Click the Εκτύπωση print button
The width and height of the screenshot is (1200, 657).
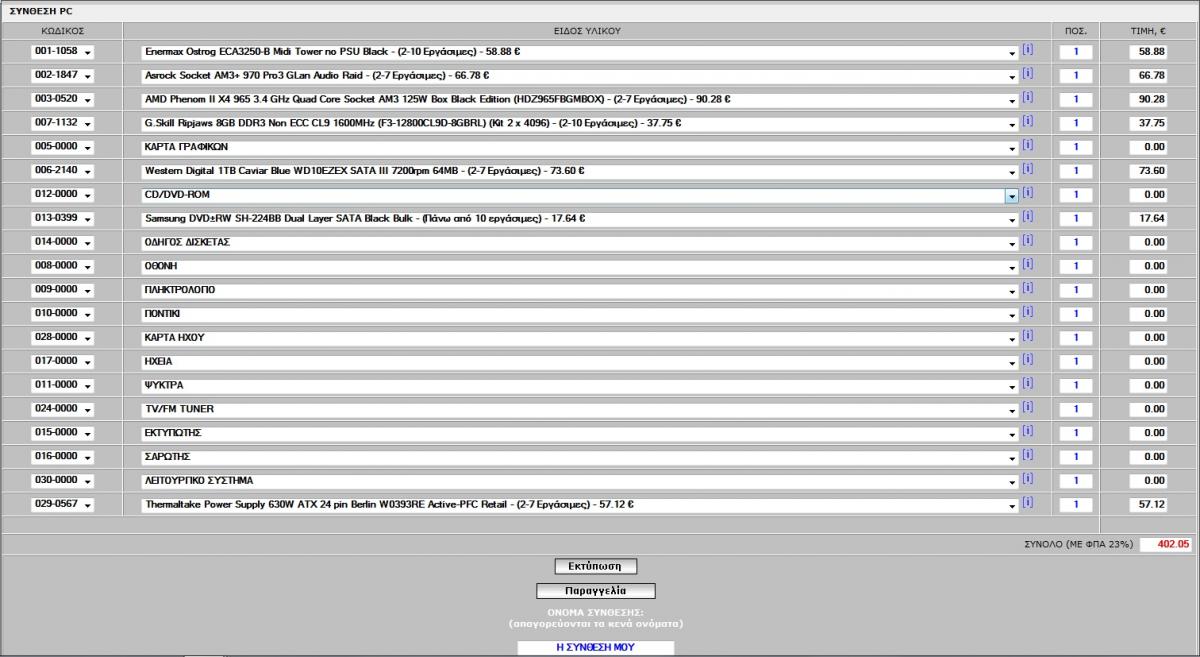click(x=596, y=566)
